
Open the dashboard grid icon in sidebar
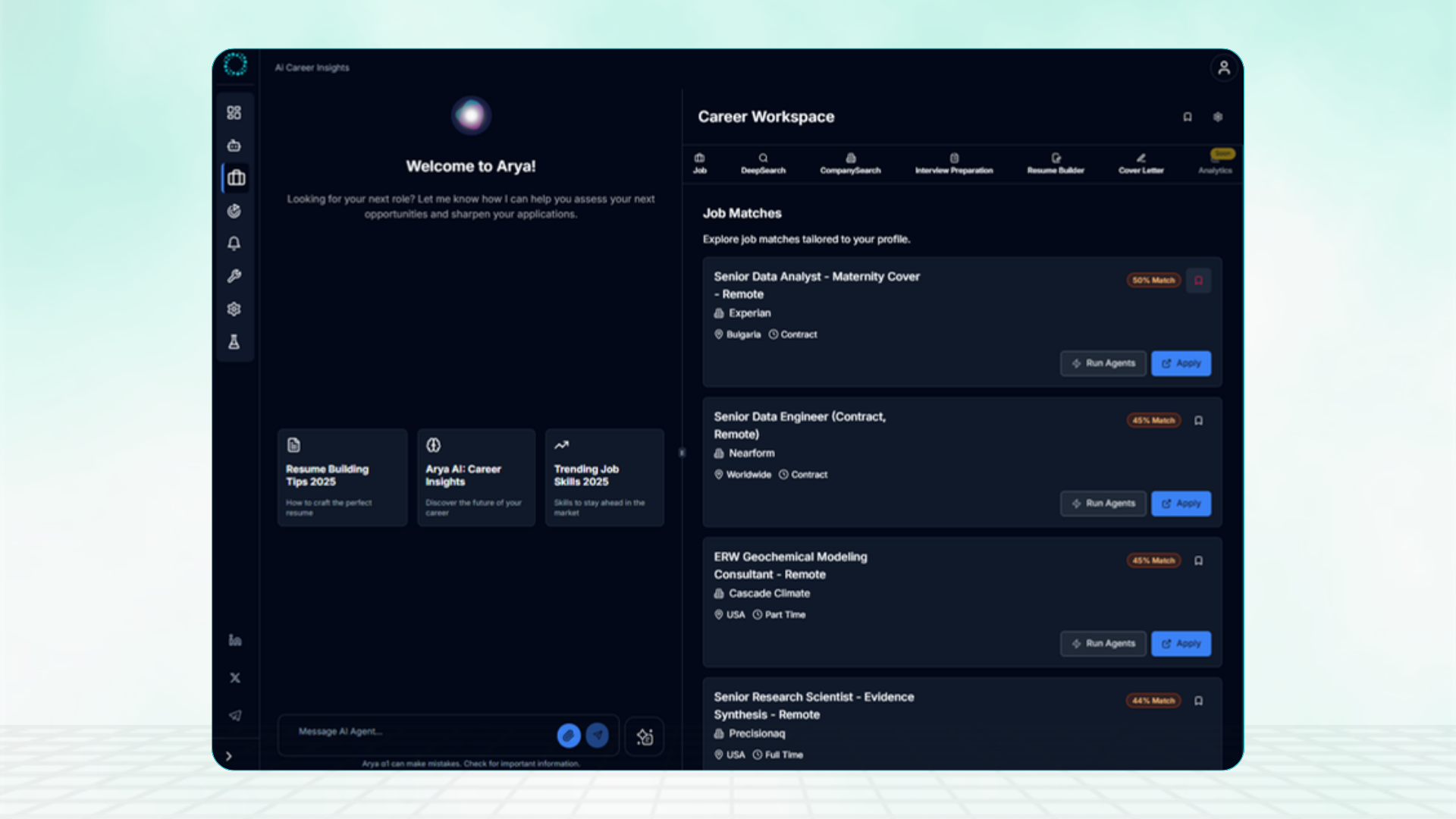[234, 112]
